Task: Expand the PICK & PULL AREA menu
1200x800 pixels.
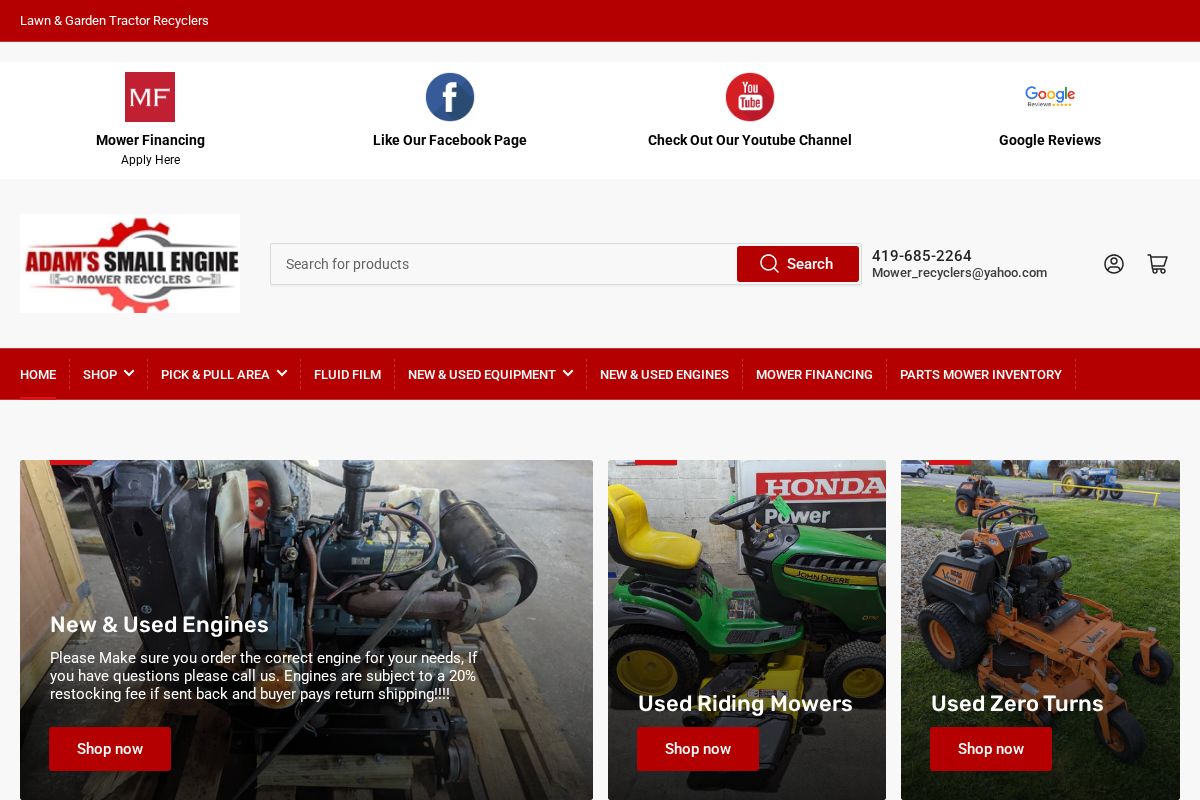Action: point(223,374)
